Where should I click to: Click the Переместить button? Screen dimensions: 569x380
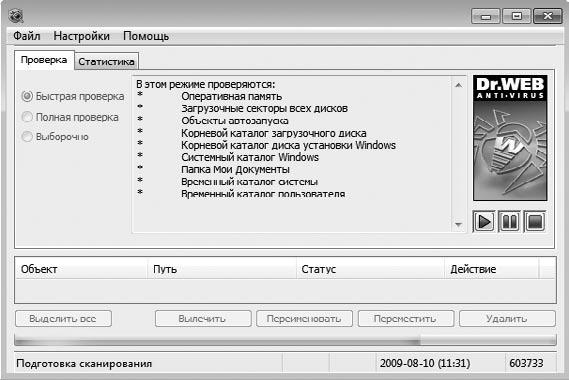coord(406,319)
